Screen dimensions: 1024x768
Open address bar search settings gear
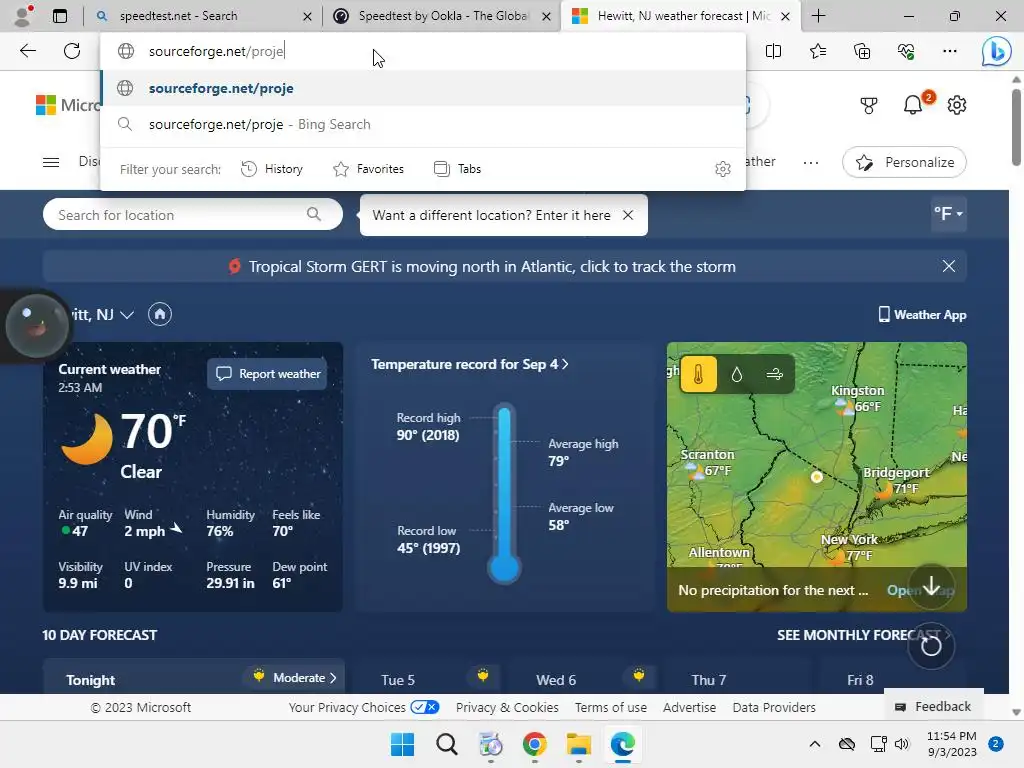(722, 169)
